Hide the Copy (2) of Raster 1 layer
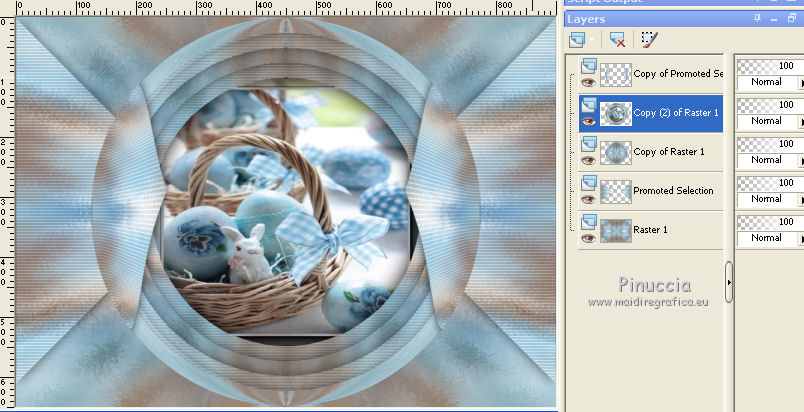804x412 pixels. 588,121
